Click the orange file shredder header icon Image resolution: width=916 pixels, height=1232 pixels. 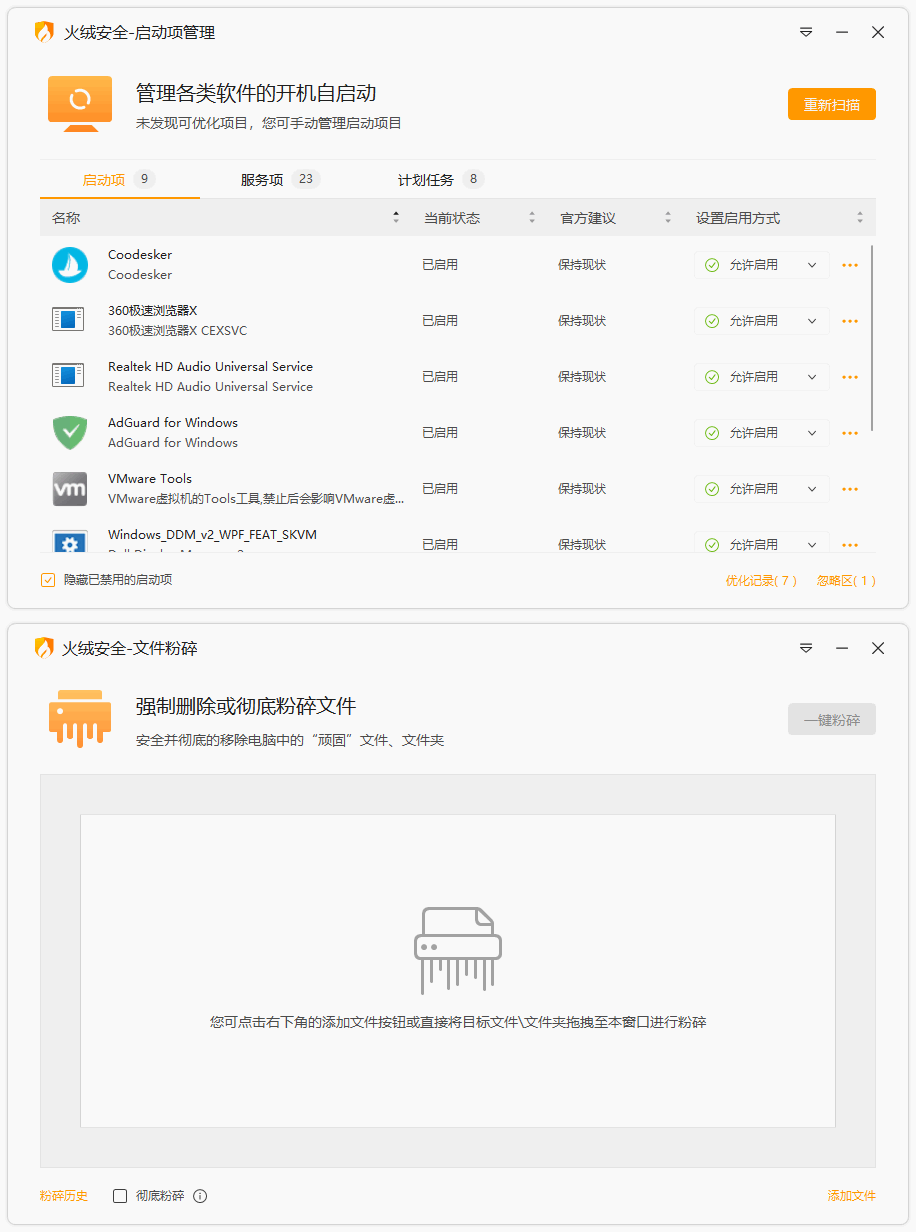pyautogui.click(x=80, y=718)
